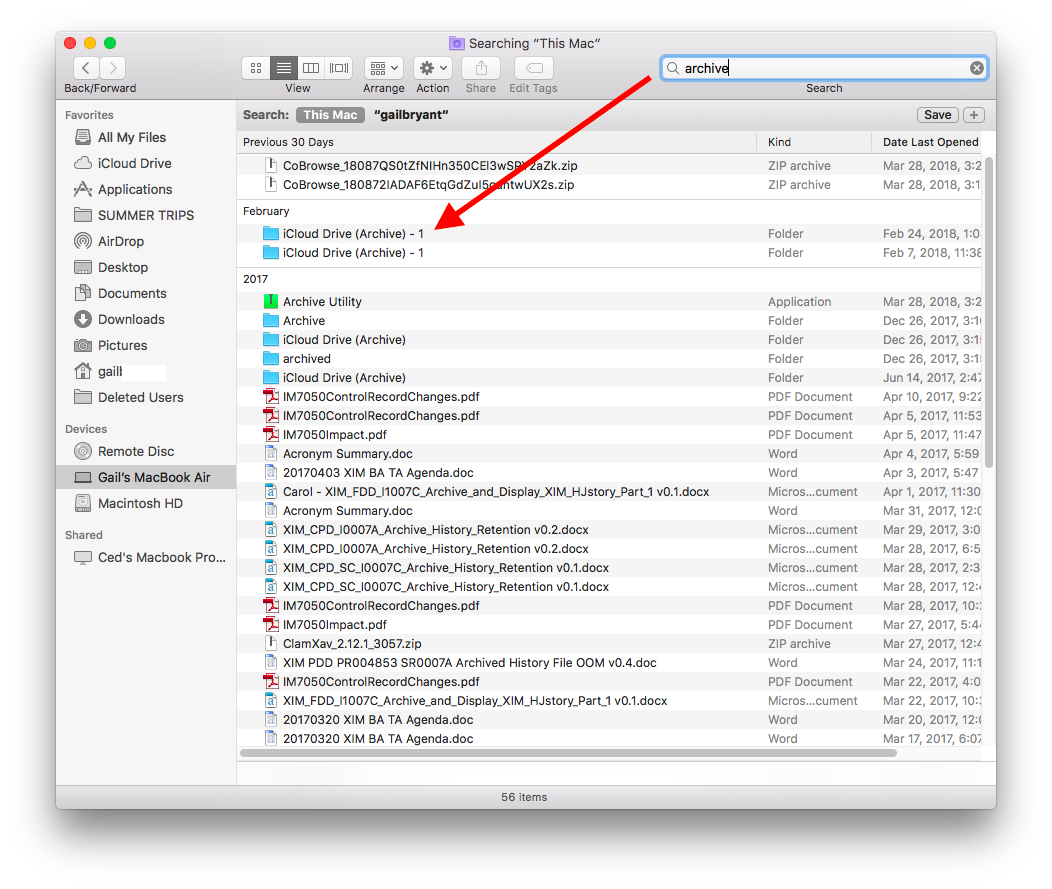Click the Previous 30 Days column header

(496, 142)
